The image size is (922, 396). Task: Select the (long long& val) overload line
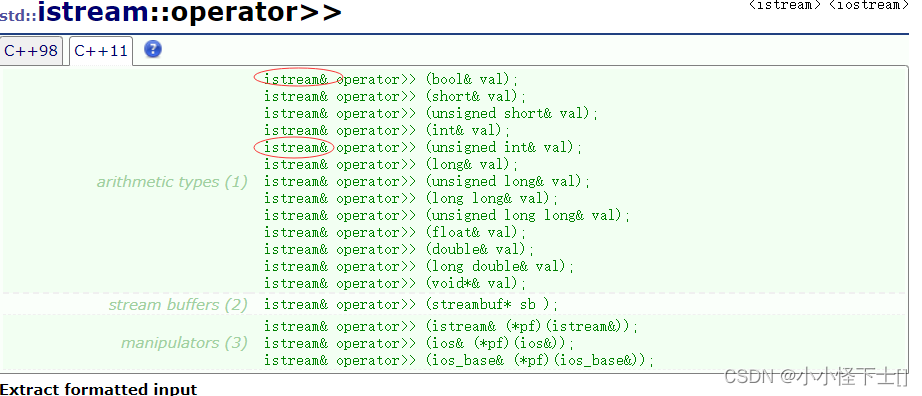(411, 198)
